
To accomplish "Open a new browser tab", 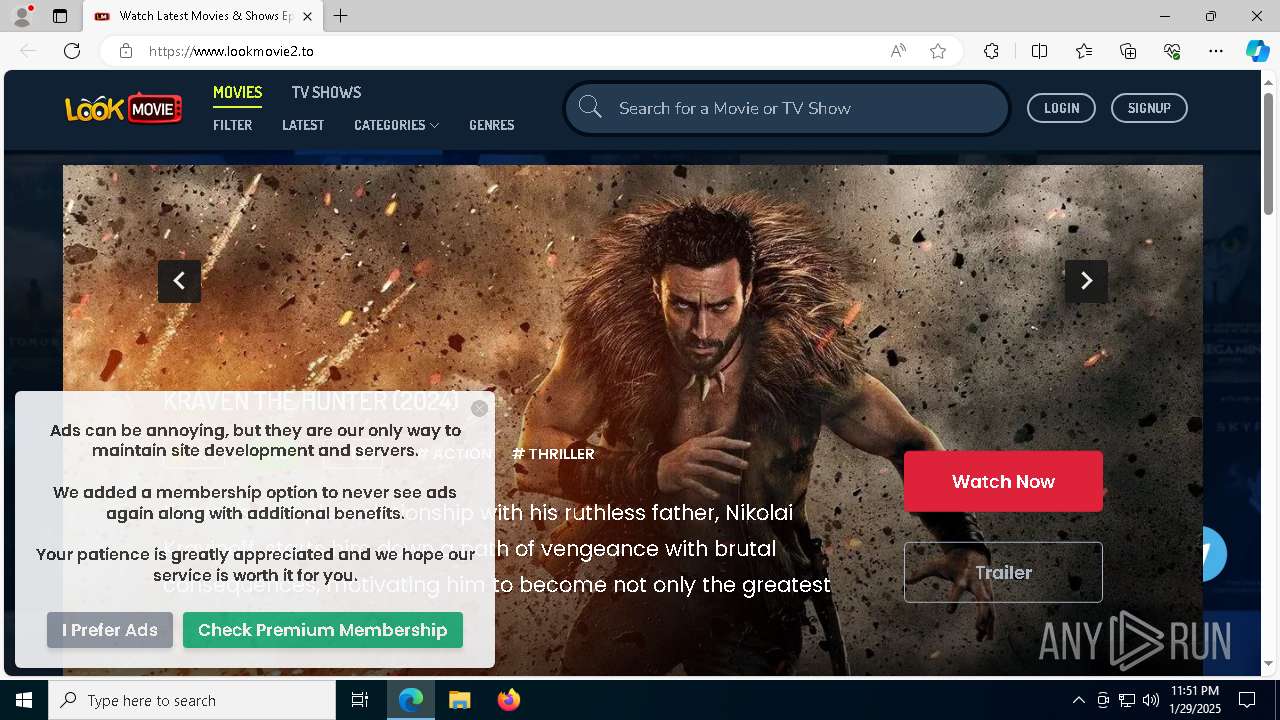I will [x=341, y=16].
